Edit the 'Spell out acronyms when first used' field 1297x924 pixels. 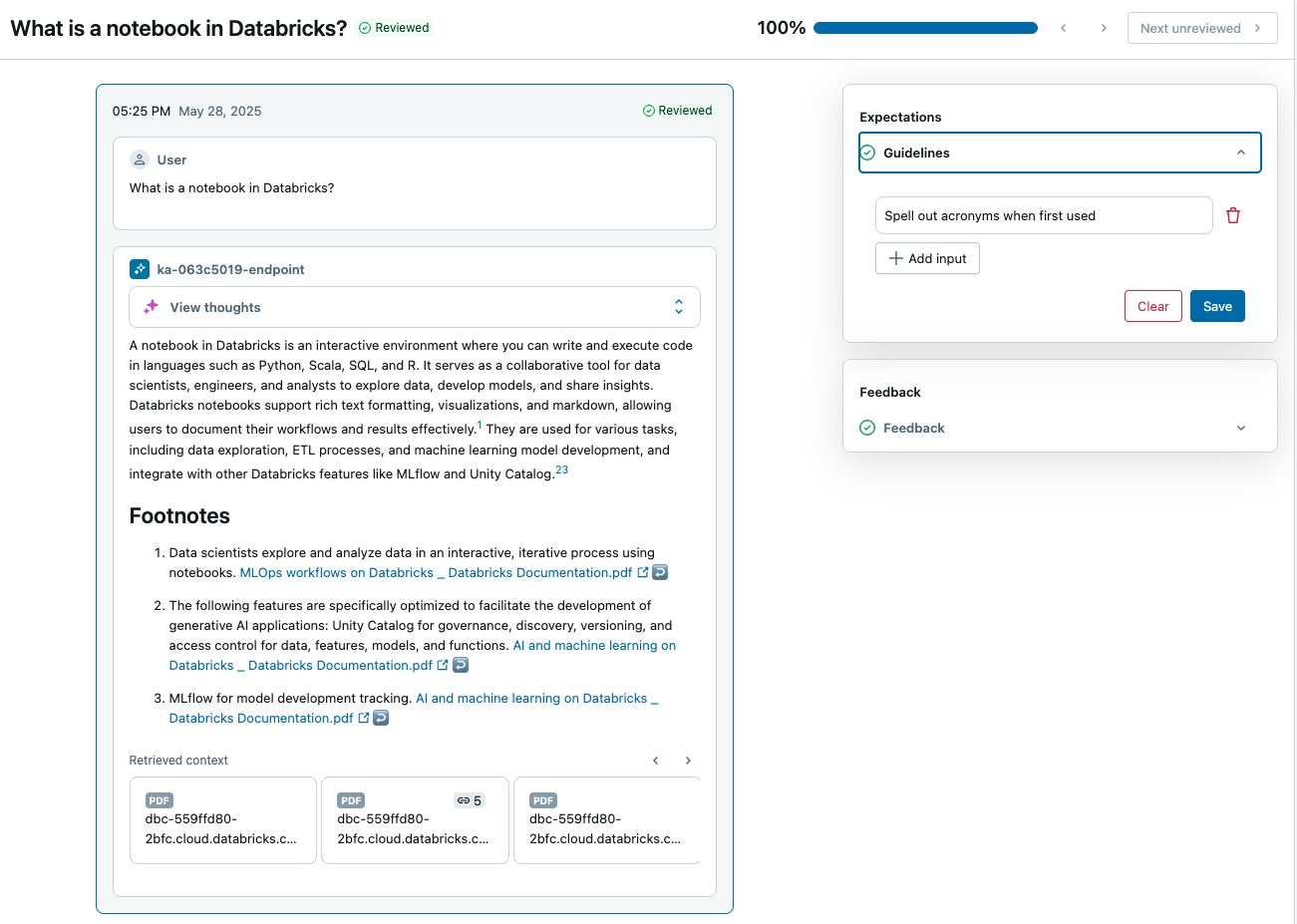click(1043, 215)
